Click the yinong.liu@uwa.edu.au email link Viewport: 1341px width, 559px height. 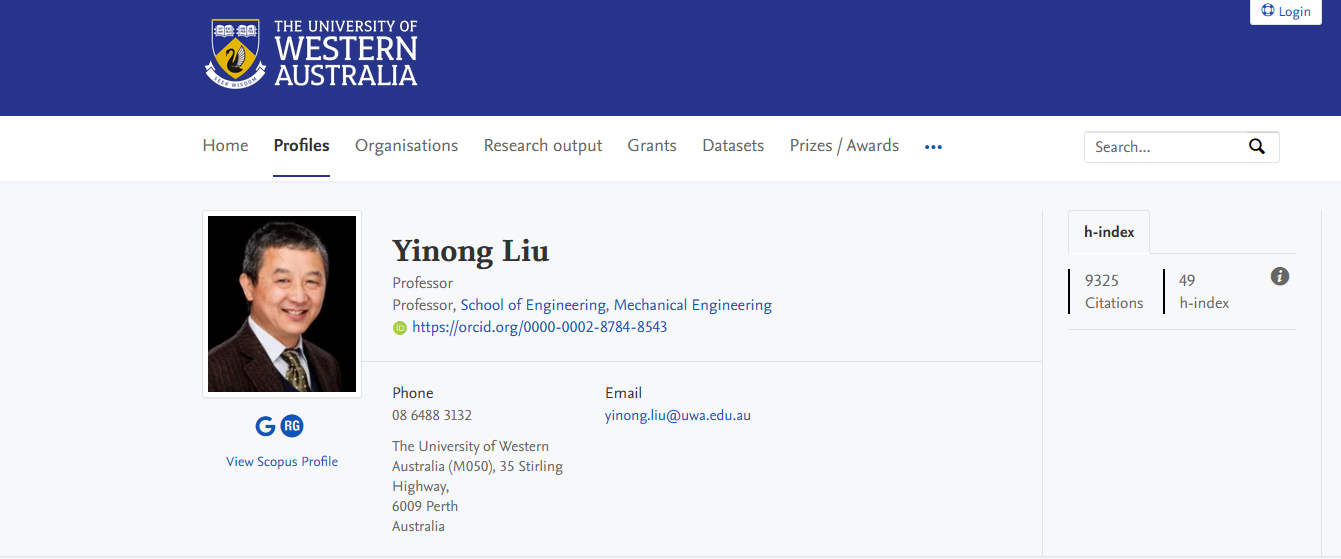[677, 415]
